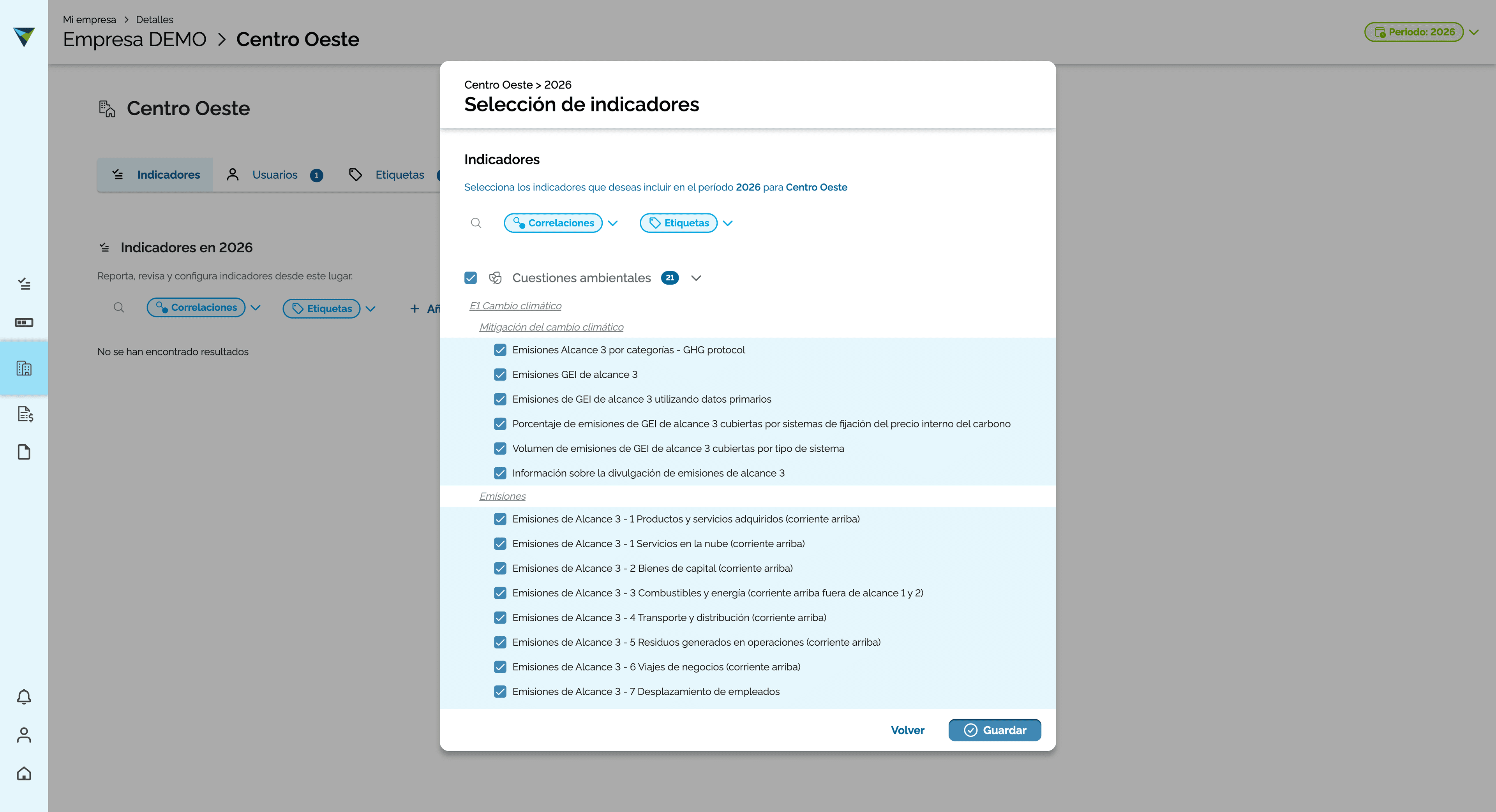Go to home icon in sidebar
Screen dimensions: 1496x812
[24, 774]
